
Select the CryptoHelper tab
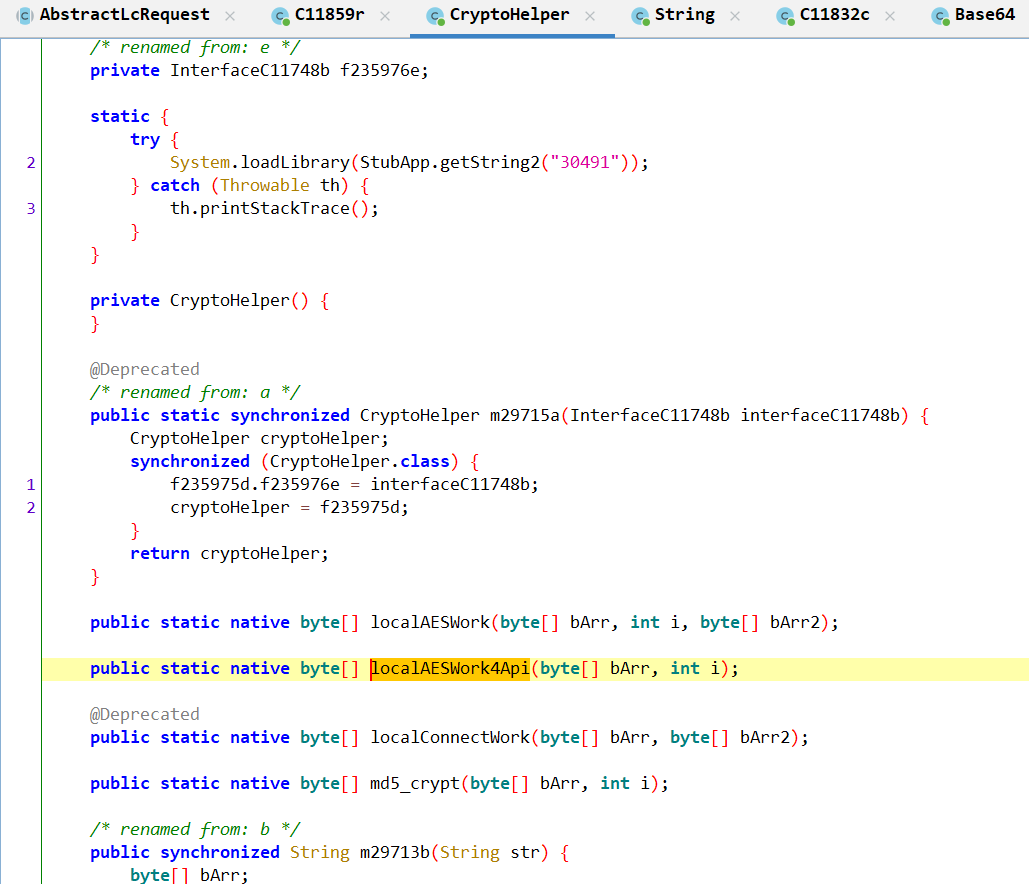click(x=509, y=15)
